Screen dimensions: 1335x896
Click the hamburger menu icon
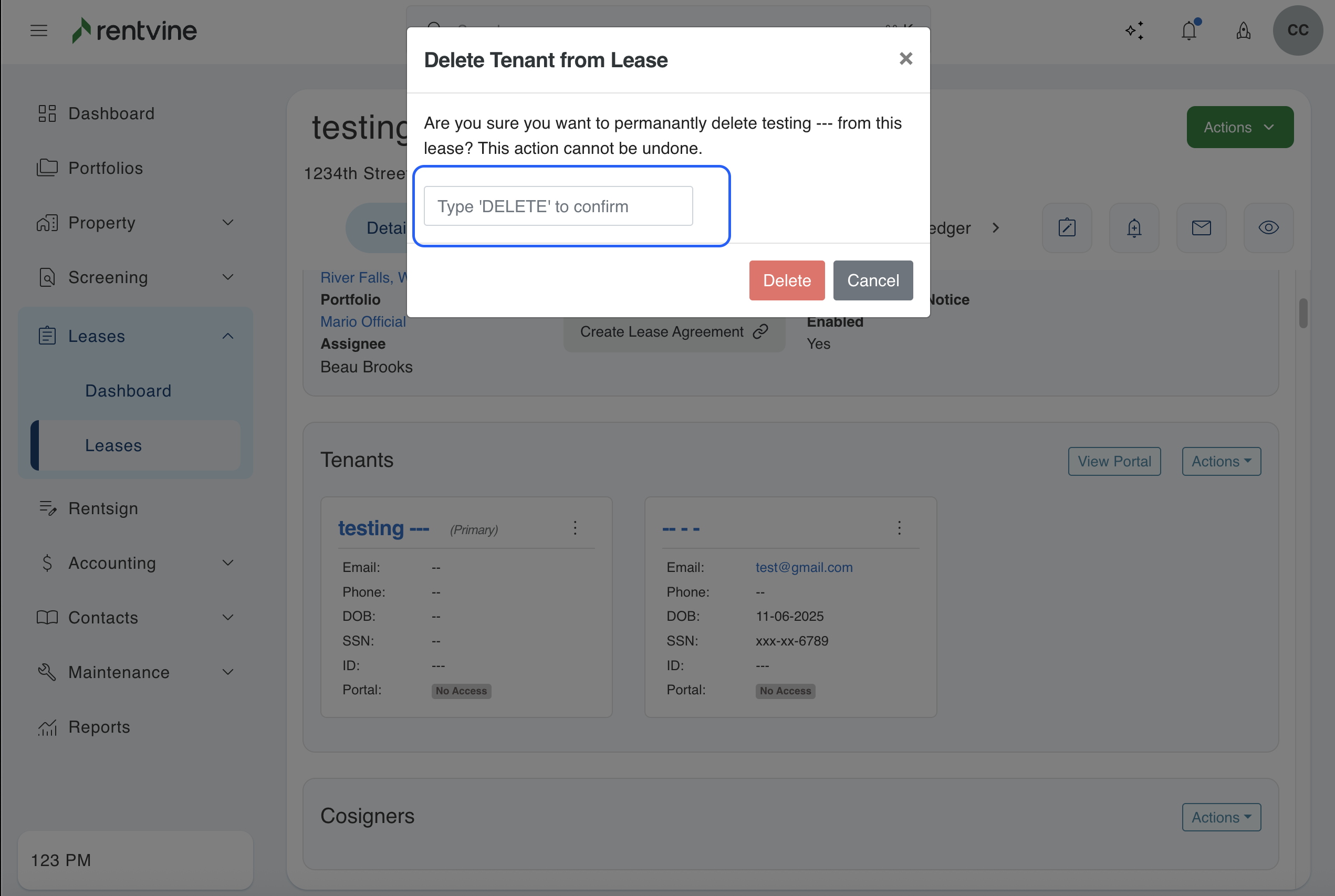[x=39, y=30]
